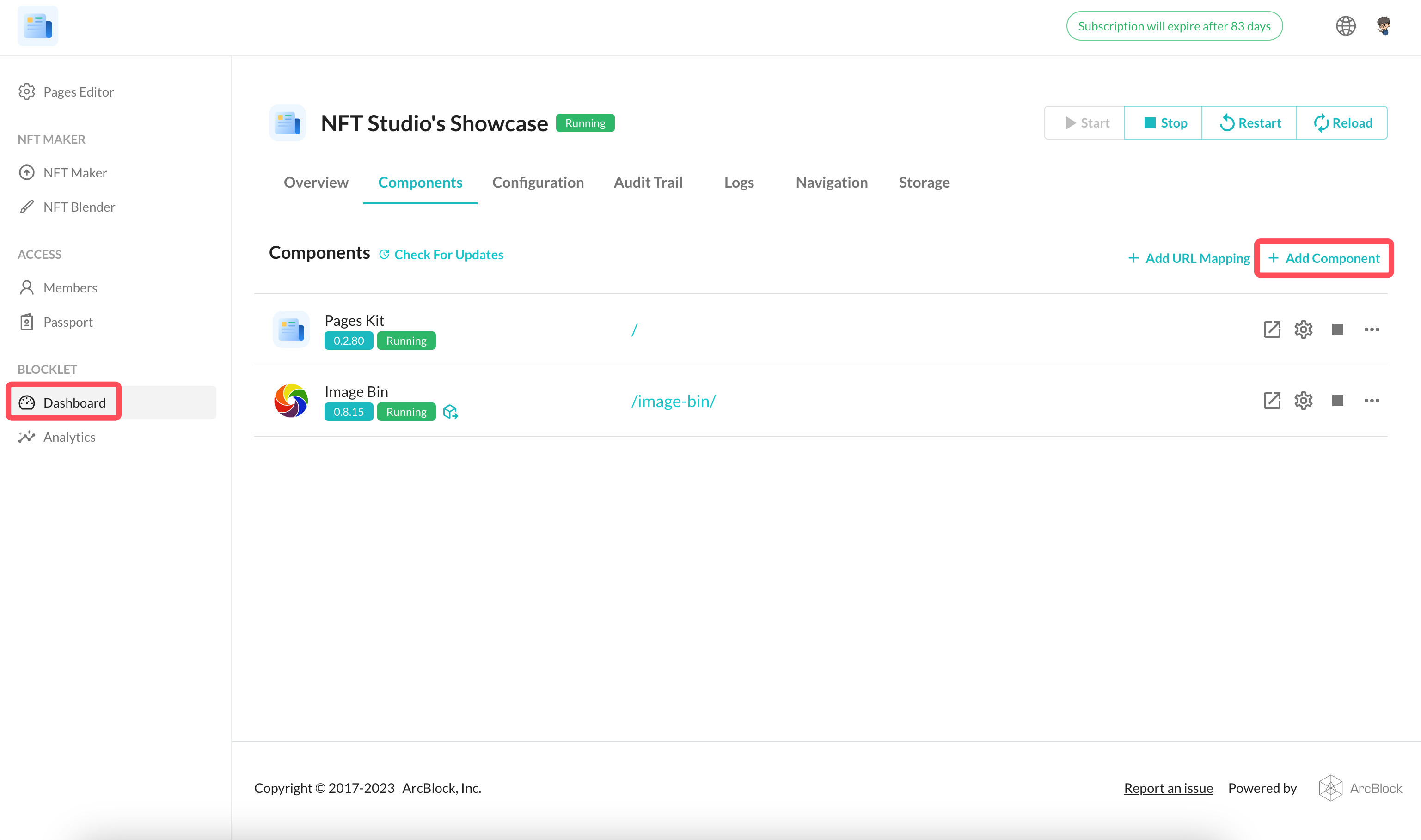The image size is (1421, 840).
Task: Stop the Image Bin component square icon
Action: (x=1337, y=401)
